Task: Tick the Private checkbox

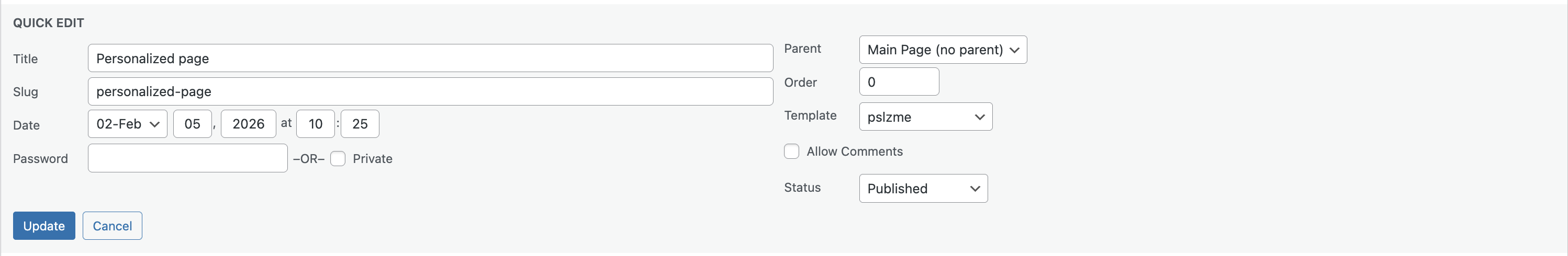Action: [x=338, y=159]
